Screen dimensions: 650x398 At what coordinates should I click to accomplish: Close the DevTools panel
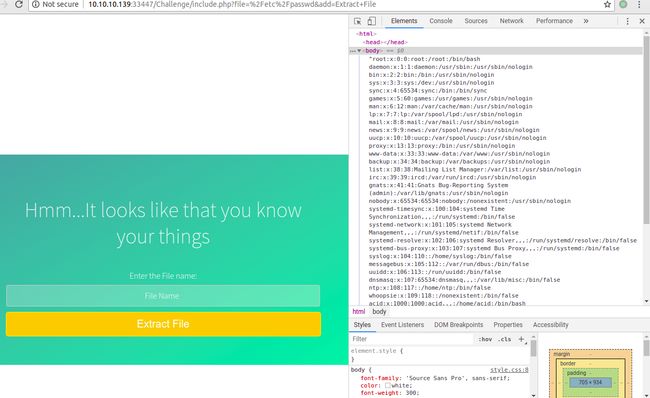coord(642,21)
